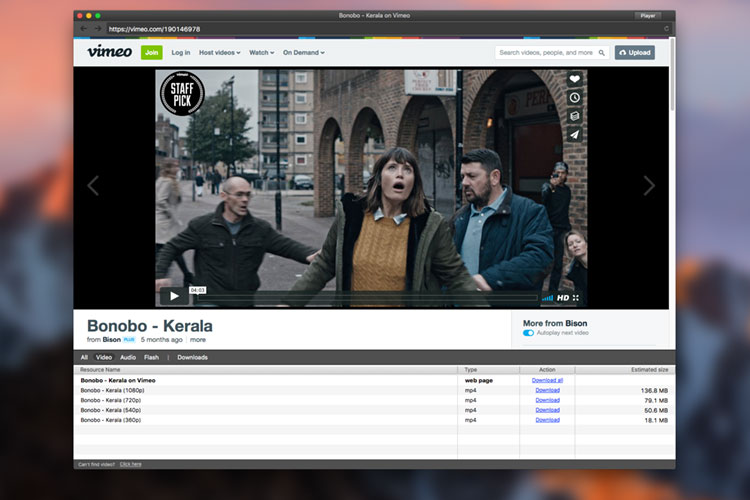This screenshot has height=500, width=750.
Task: Go to next video arrow
Action: (x=649, y=186)
